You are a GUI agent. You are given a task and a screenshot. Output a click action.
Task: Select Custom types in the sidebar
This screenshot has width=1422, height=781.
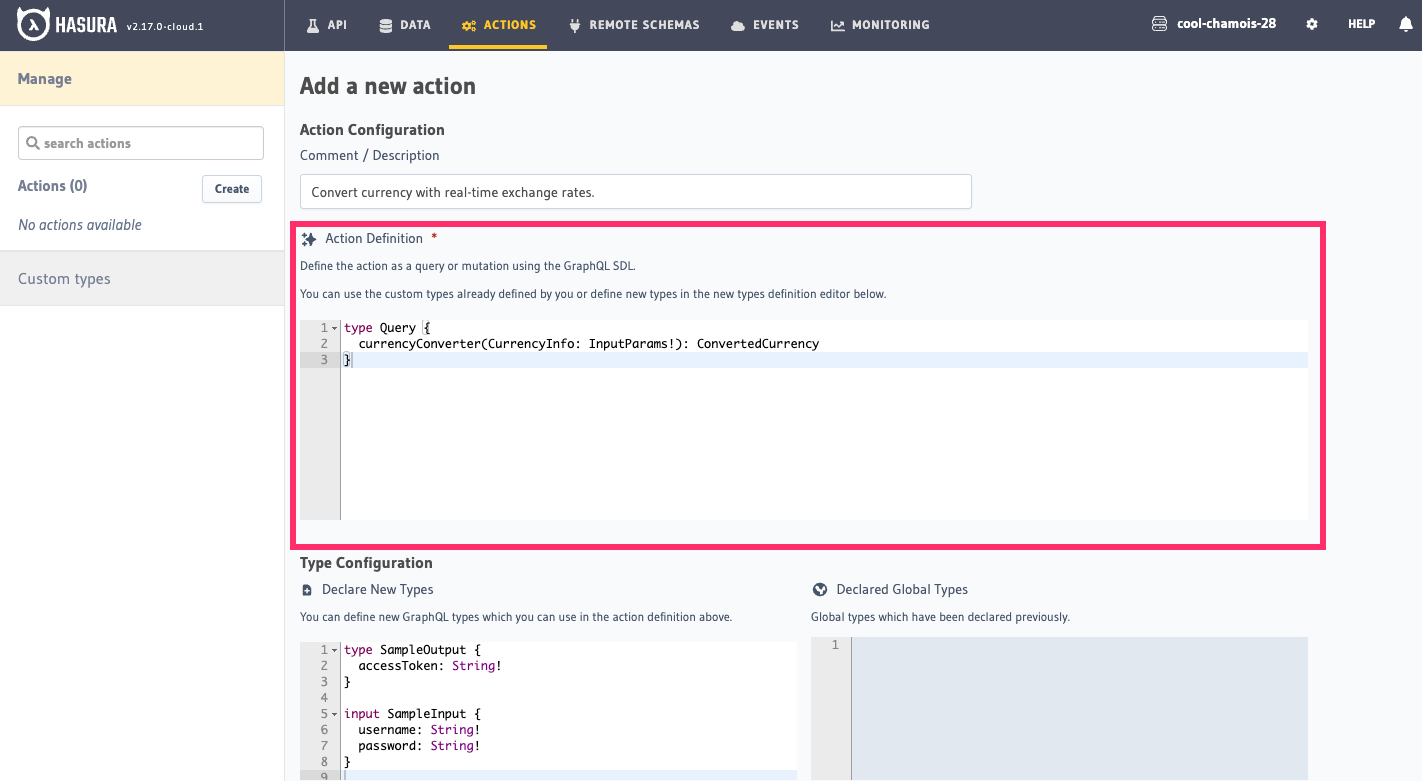click(x=64, y=279)
